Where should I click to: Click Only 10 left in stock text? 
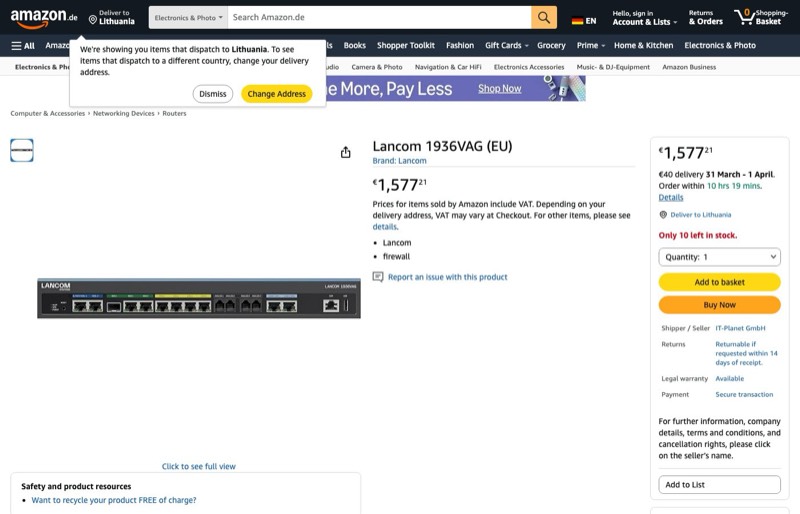click(x=697, y=235)
